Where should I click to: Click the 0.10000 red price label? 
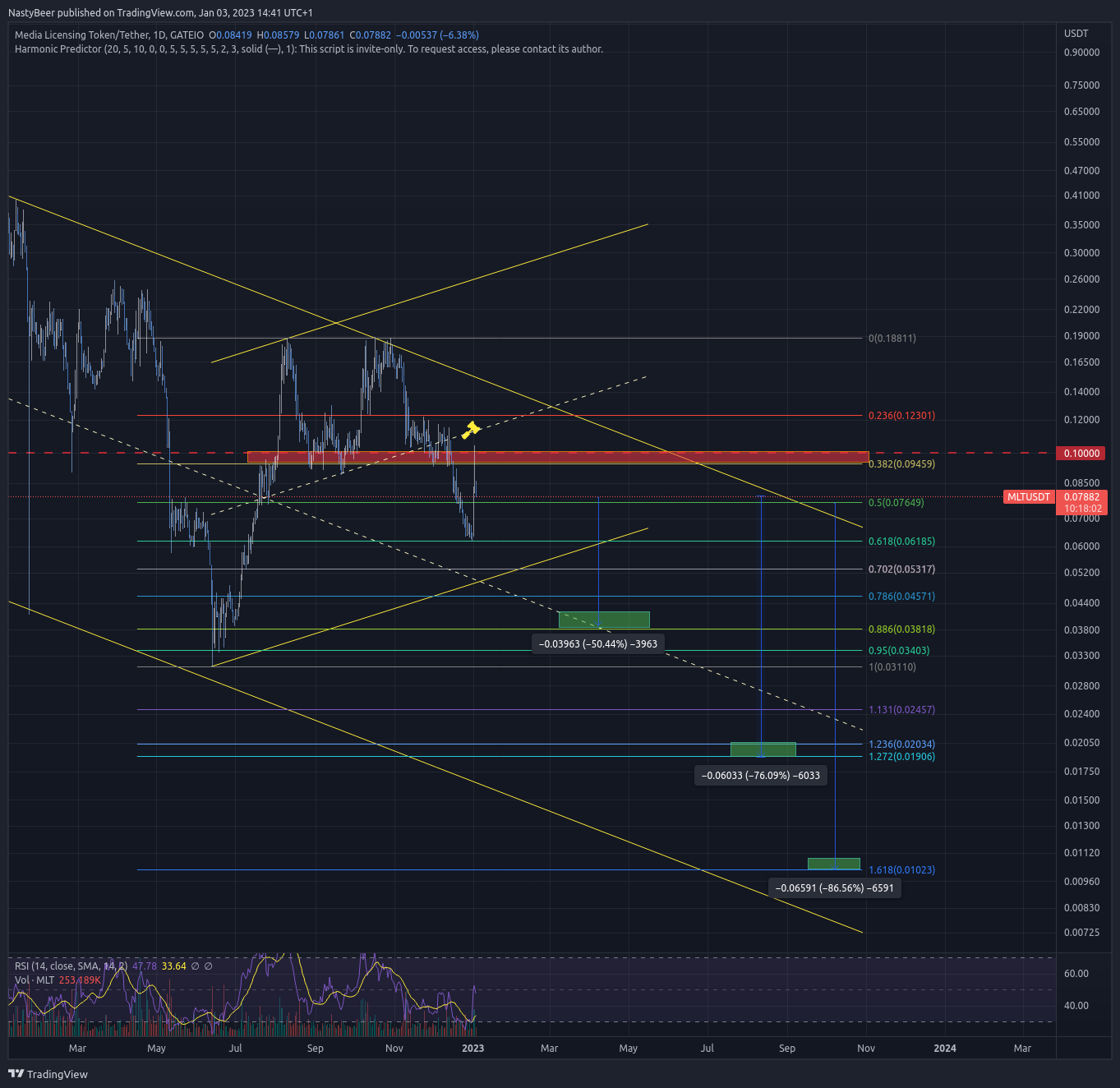[1081, 454]
